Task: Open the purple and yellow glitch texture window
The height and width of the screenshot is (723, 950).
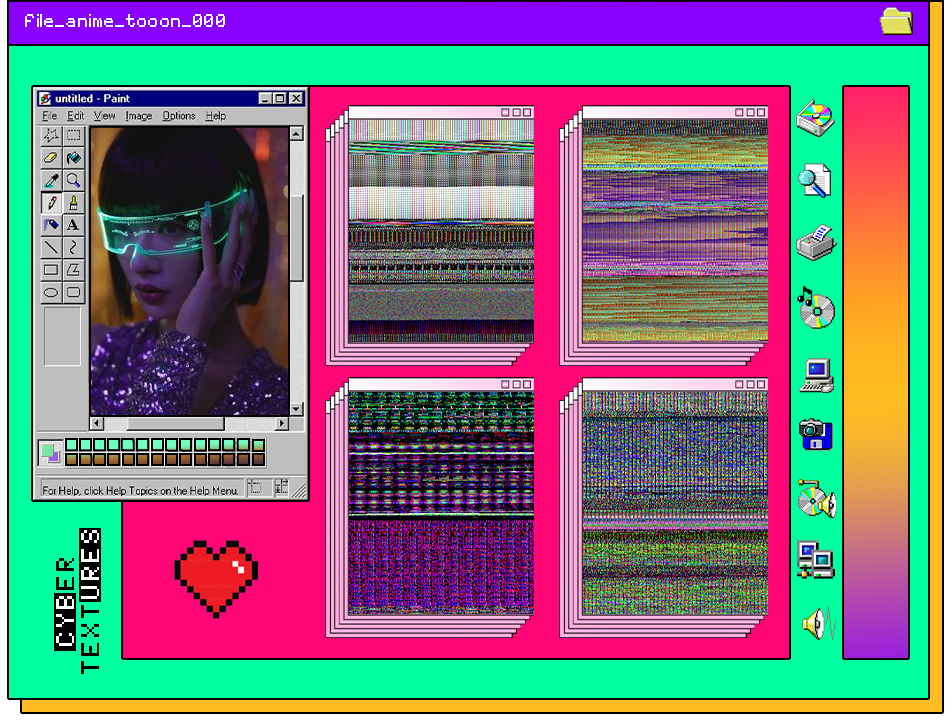Action: (674, 225)
